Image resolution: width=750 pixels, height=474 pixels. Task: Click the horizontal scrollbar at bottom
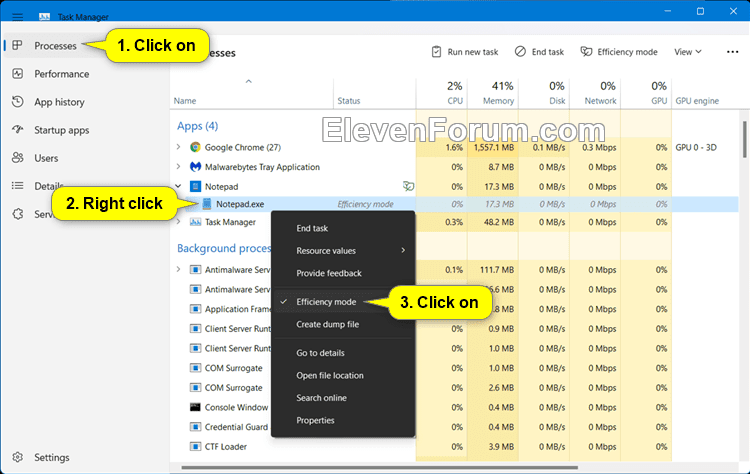point(379,467)
